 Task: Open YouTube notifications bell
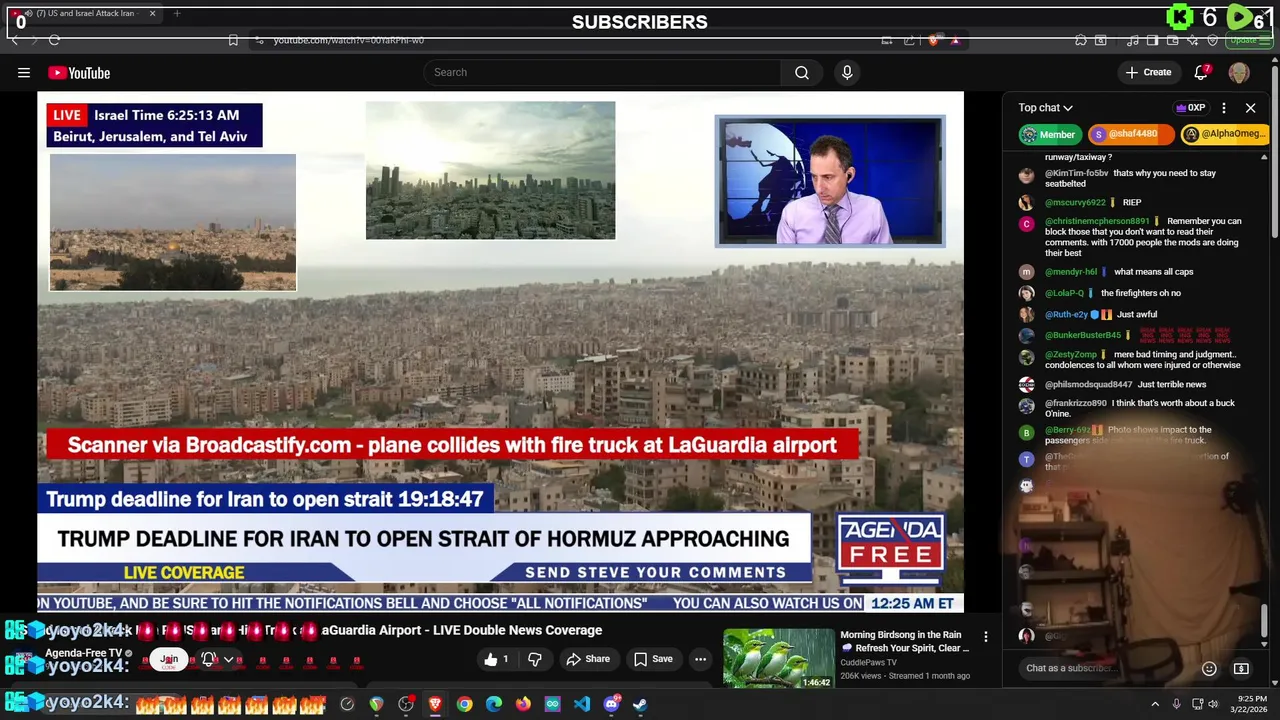point(1201,72)
